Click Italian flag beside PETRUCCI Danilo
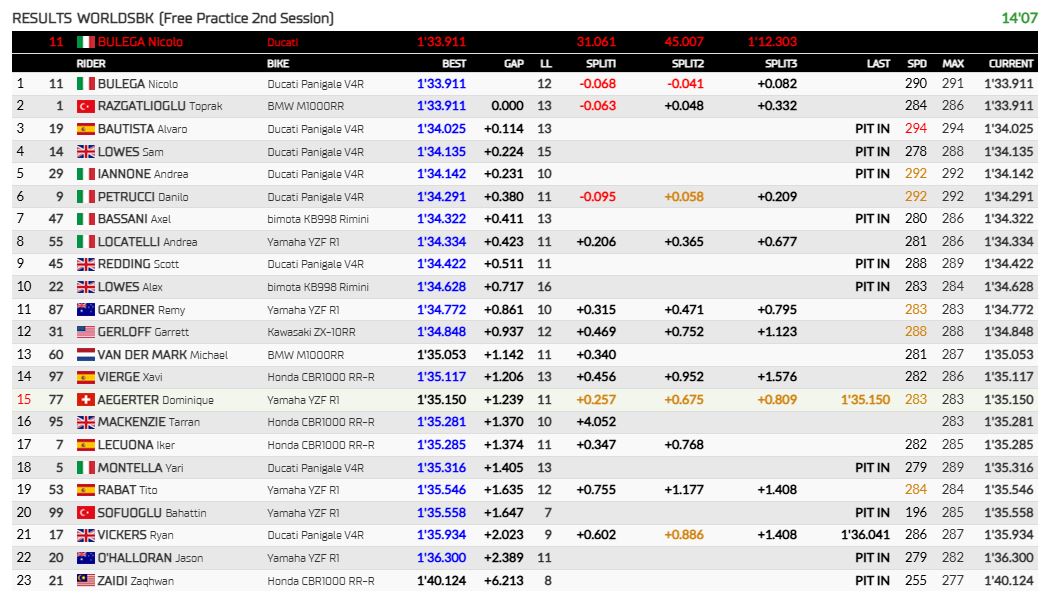The height and width of the screenshot is (595, 1051). tap(86, 196)
